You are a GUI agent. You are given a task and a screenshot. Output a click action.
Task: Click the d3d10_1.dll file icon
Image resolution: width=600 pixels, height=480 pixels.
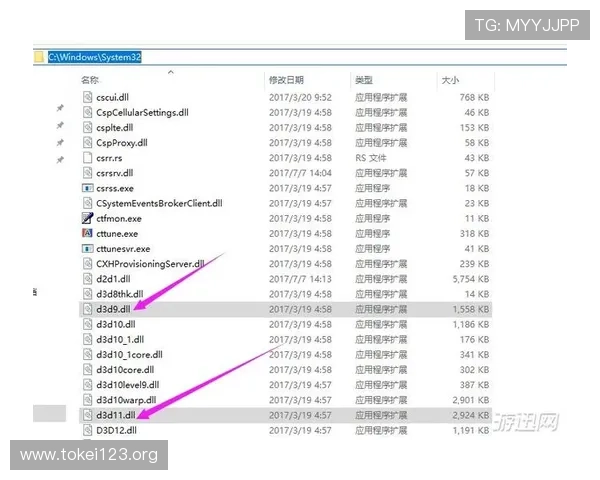(88, 340)
